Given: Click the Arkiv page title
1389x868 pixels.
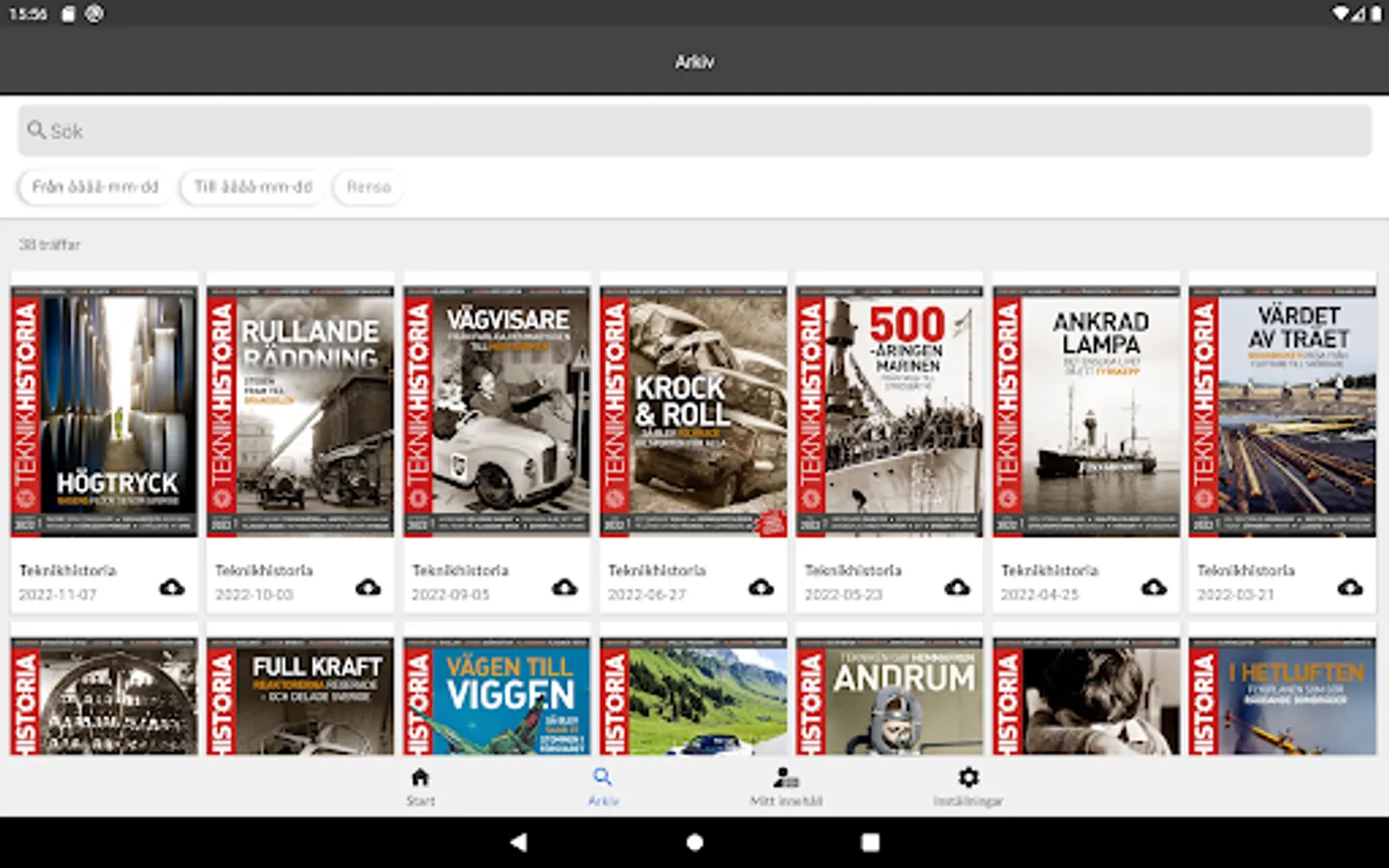Looking at the screenshot, I should click(x=694, y=62).
